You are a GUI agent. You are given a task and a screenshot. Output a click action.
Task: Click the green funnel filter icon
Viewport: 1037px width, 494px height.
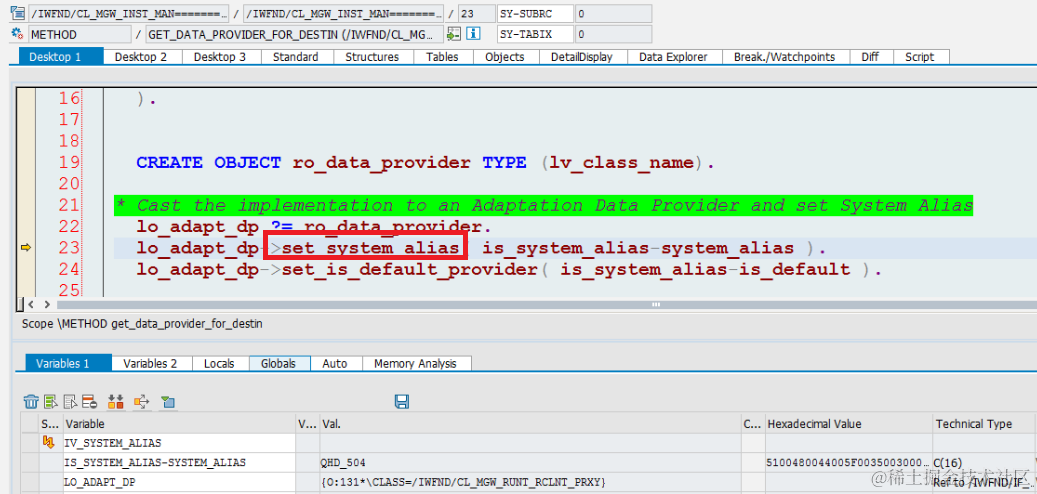(x=168, y=401)
